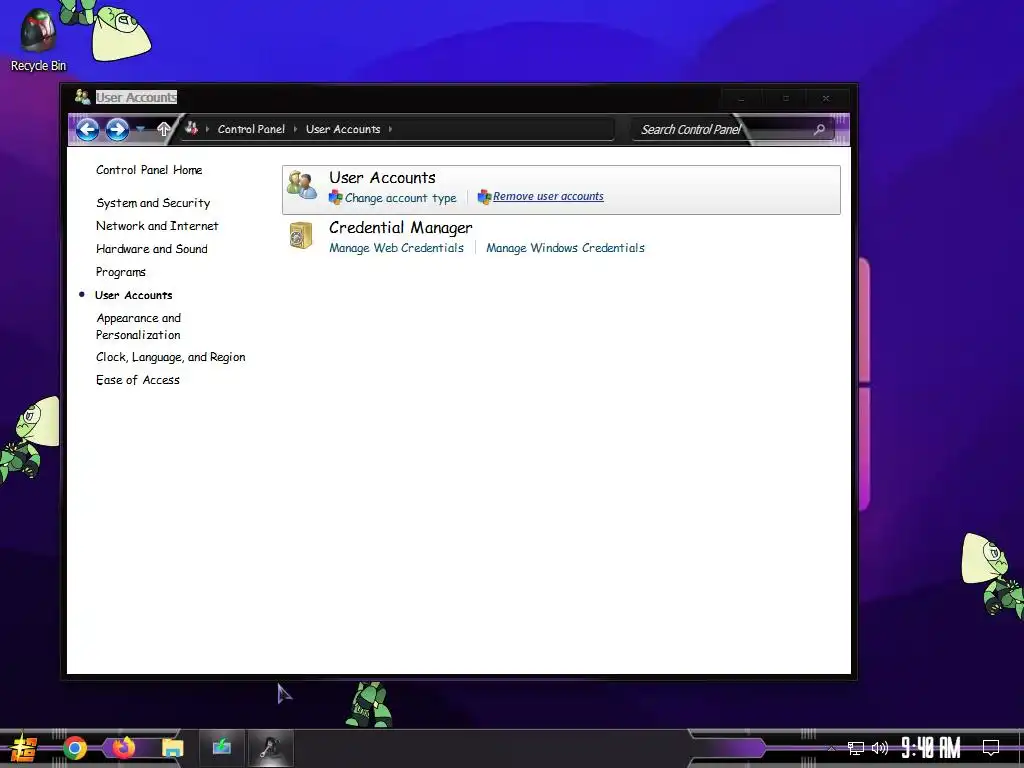The height and width of the screenshot is (768, 1024).
Task: Launch Google Chrome from taskbar
Action: (x=75, y=748)
